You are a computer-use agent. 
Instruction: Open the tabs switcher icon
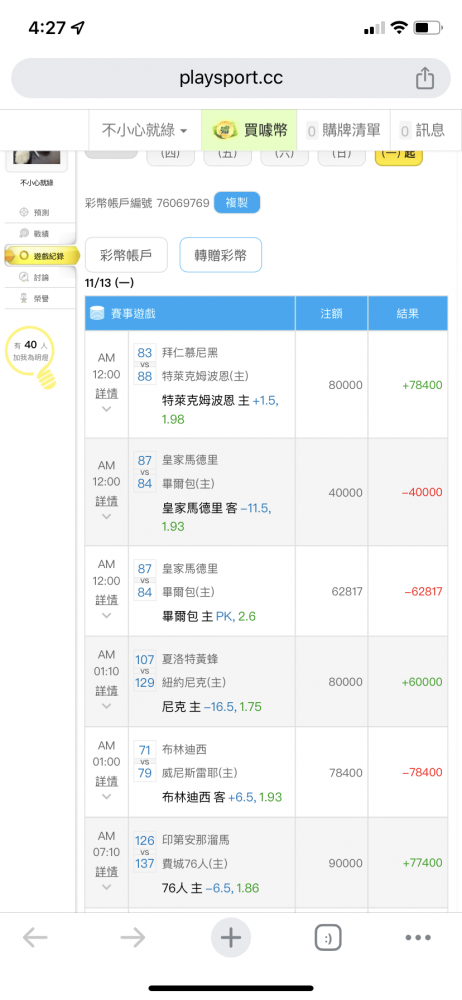click(x=327, y=938)
